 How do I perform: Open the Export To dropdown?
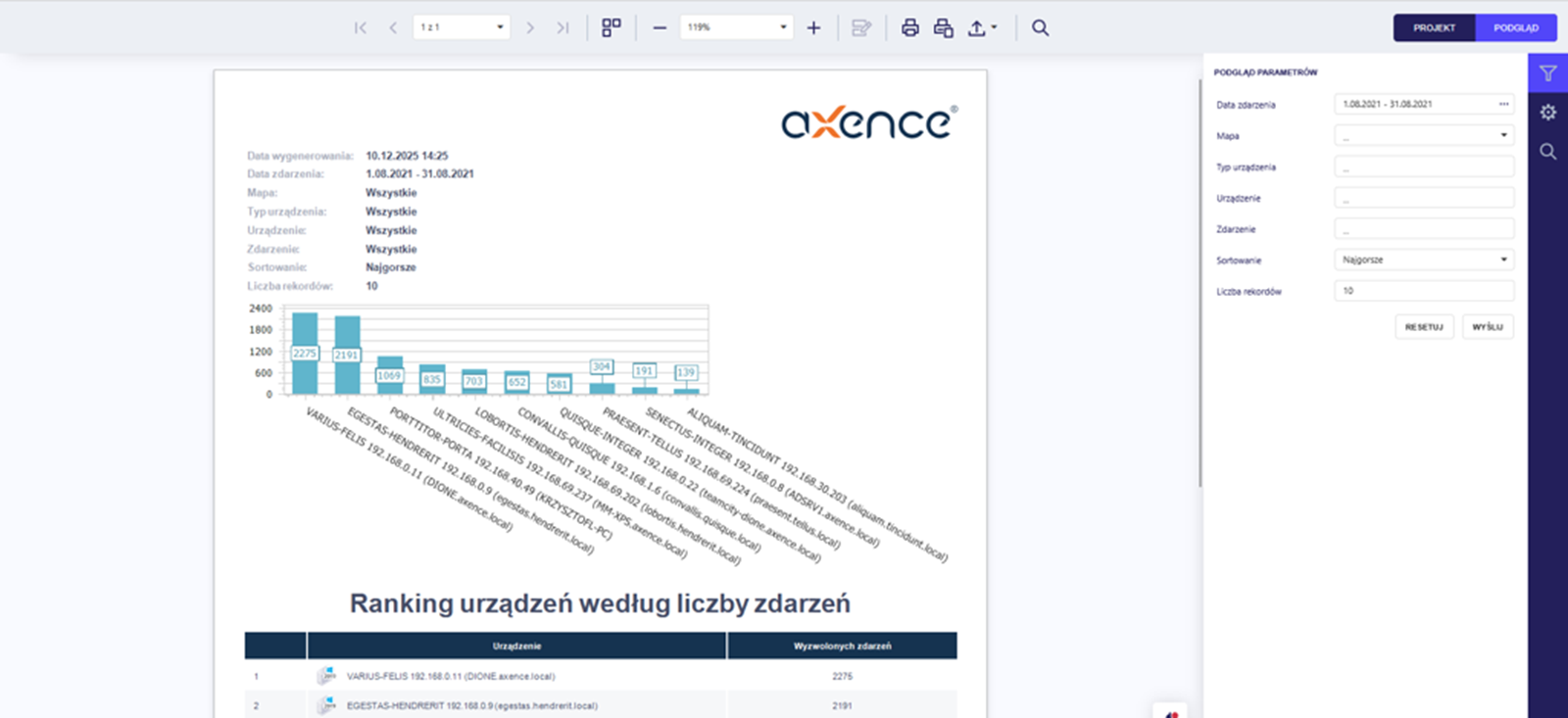(982, 27)
